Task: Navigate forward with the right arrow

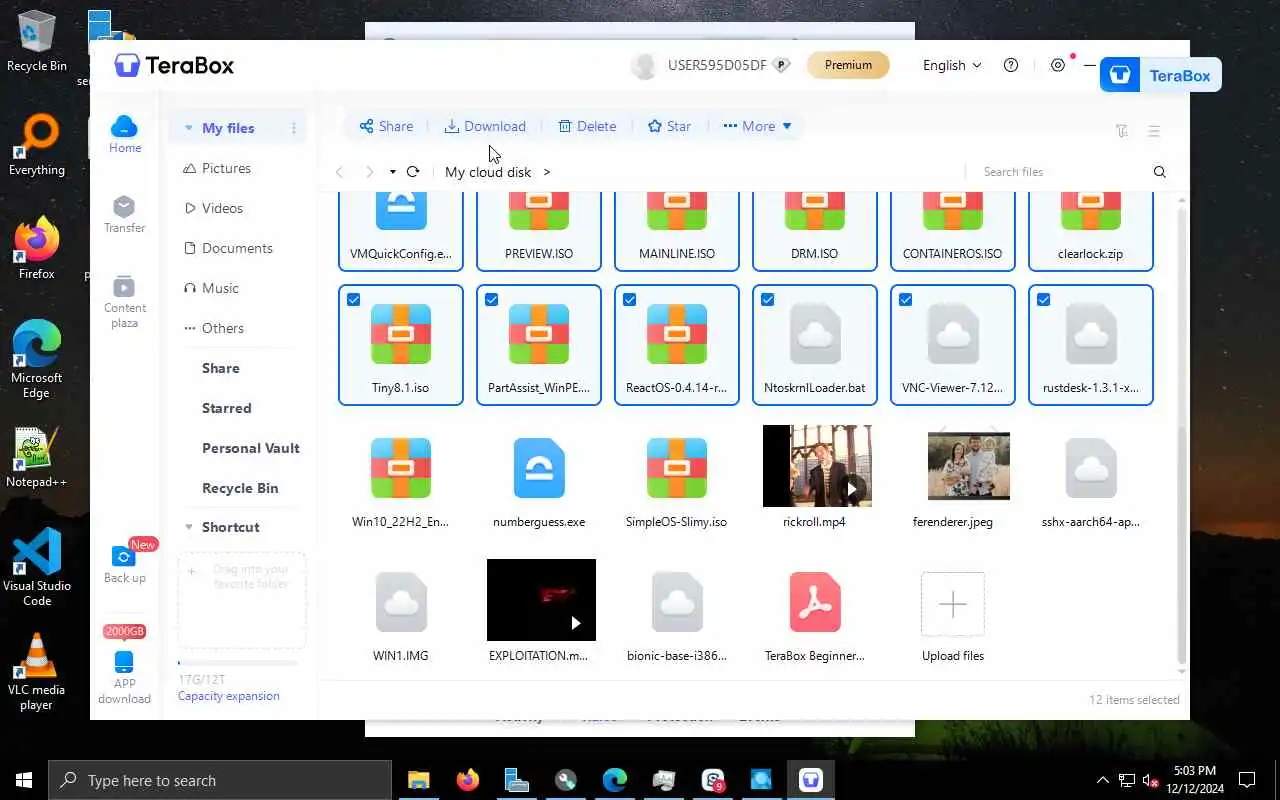Action: pos(369,172)
